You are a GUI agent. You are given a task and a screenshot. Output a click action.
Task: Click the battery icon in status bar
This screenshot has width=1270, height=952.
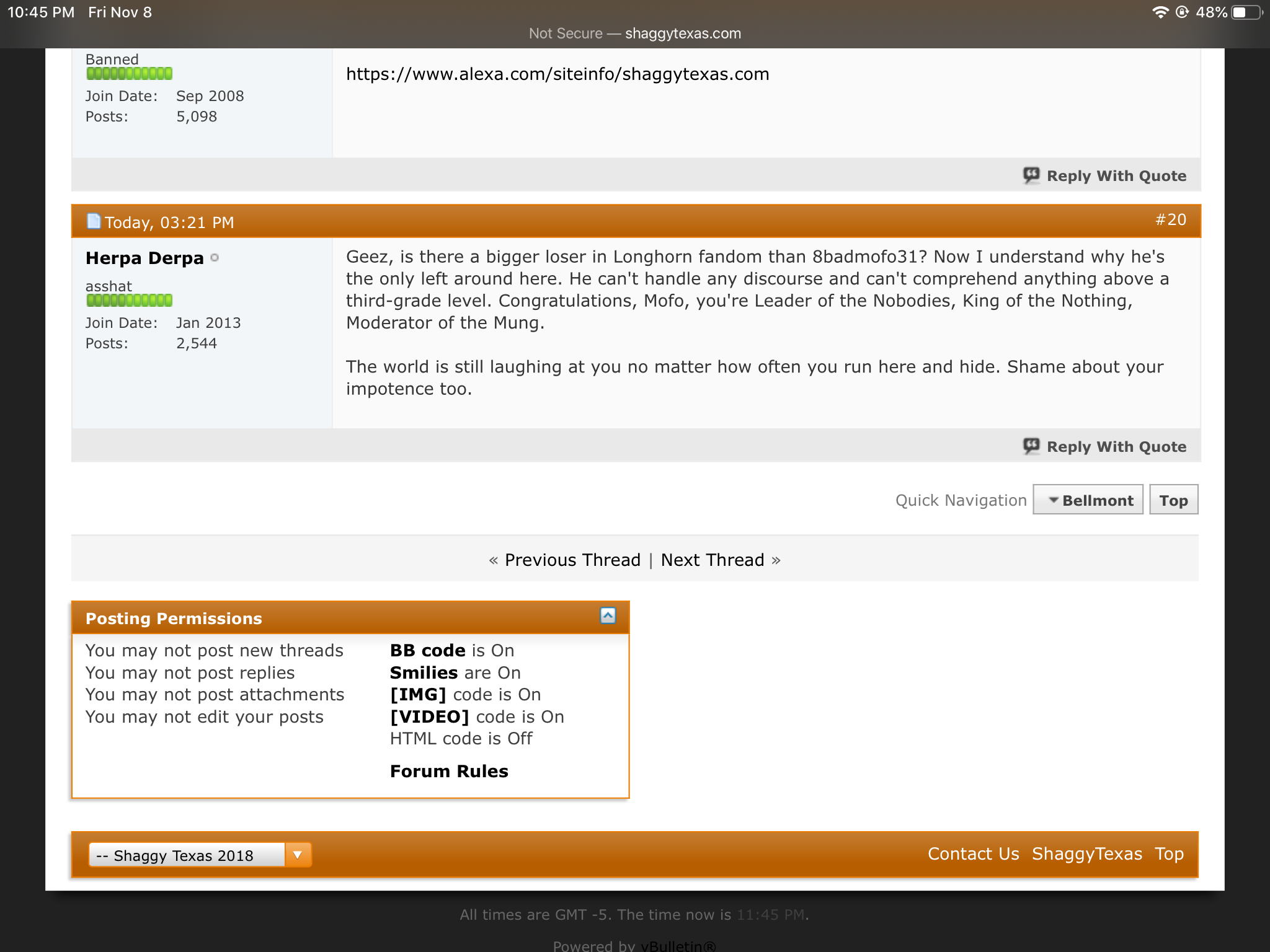point(1246,12)
